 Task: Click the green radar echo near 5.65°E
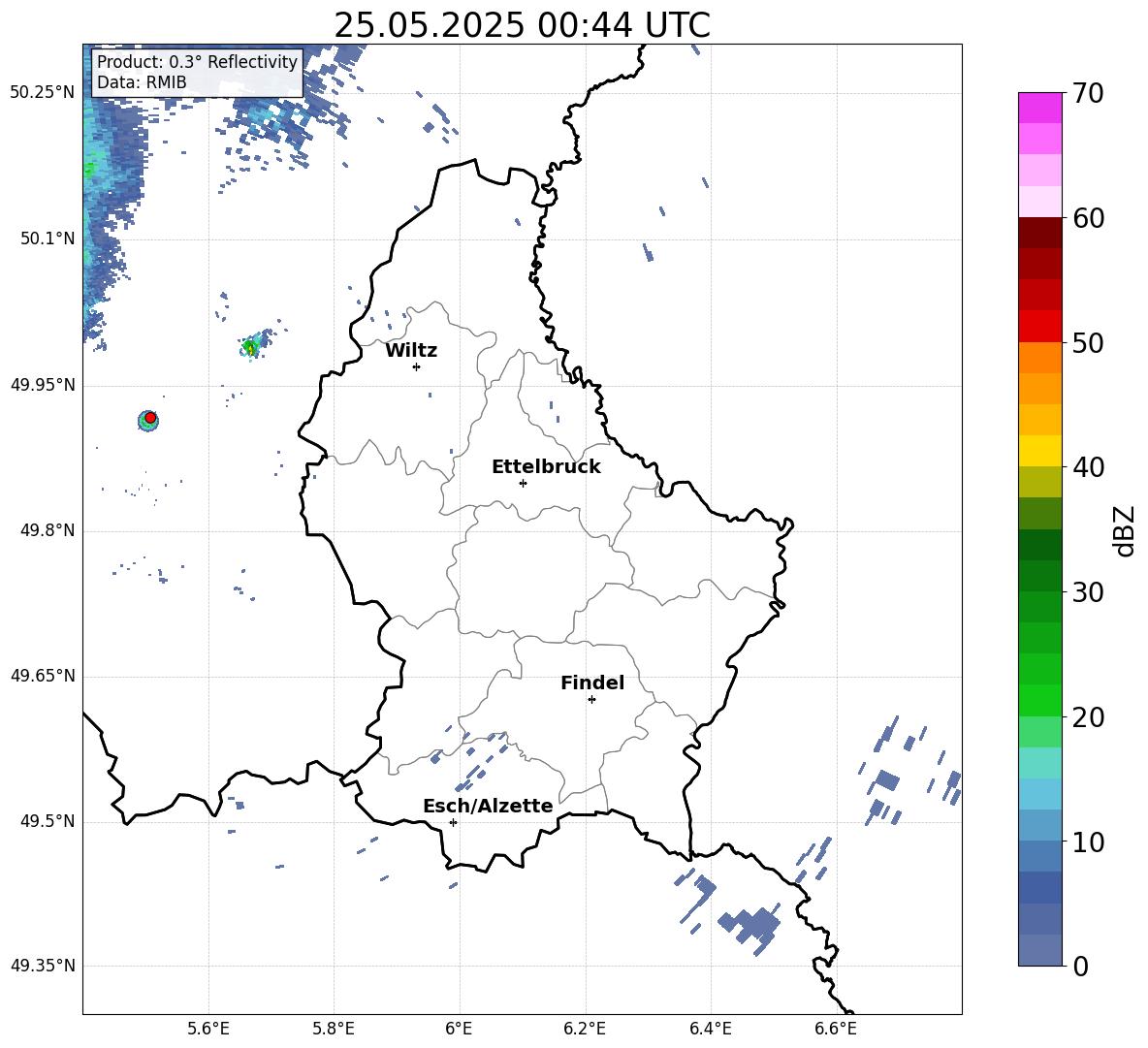pyautogui.click(x=251, y=348)
